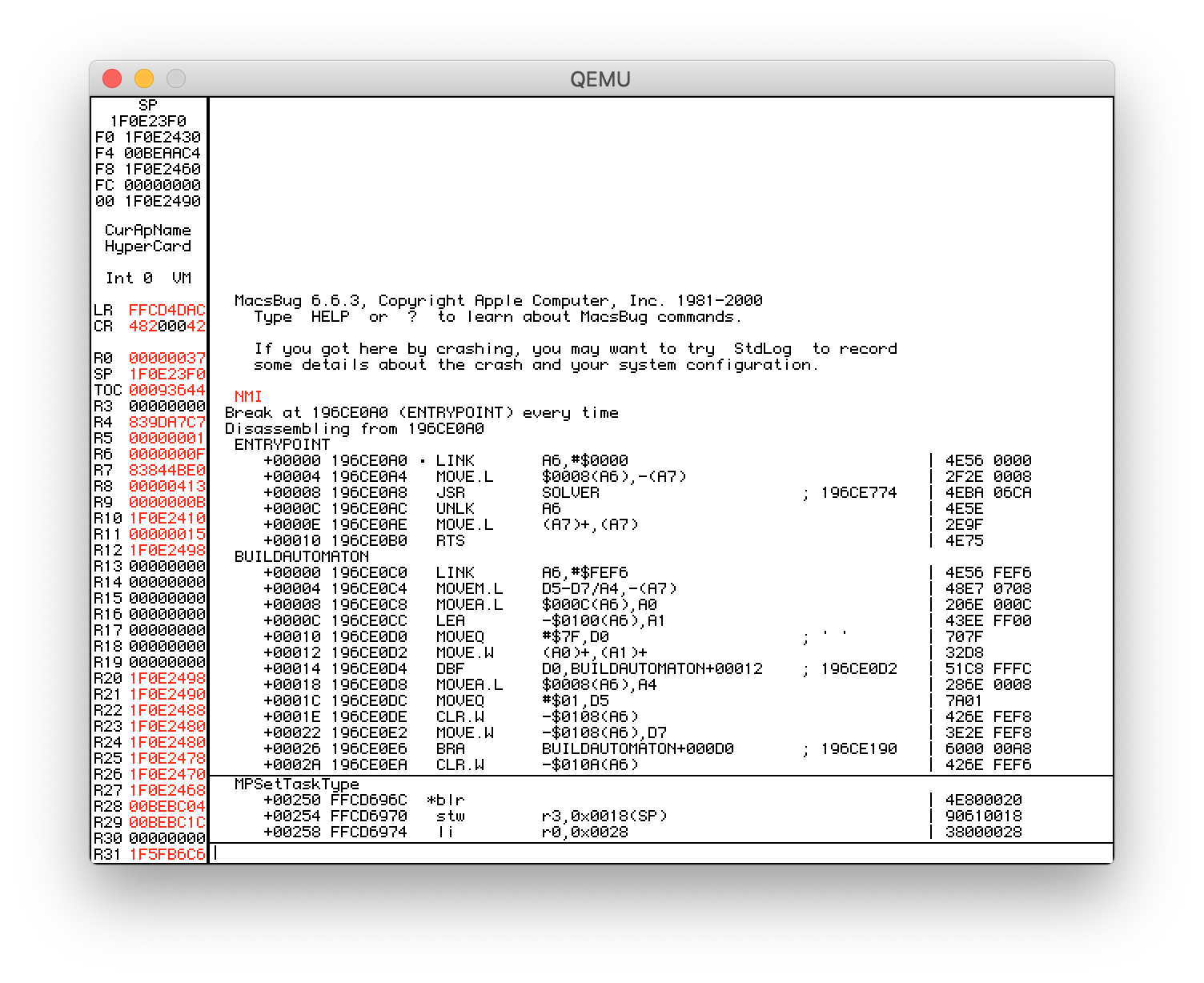Click R8 value 00000413
Screen dimensions: 1204x983
[167, 486]
